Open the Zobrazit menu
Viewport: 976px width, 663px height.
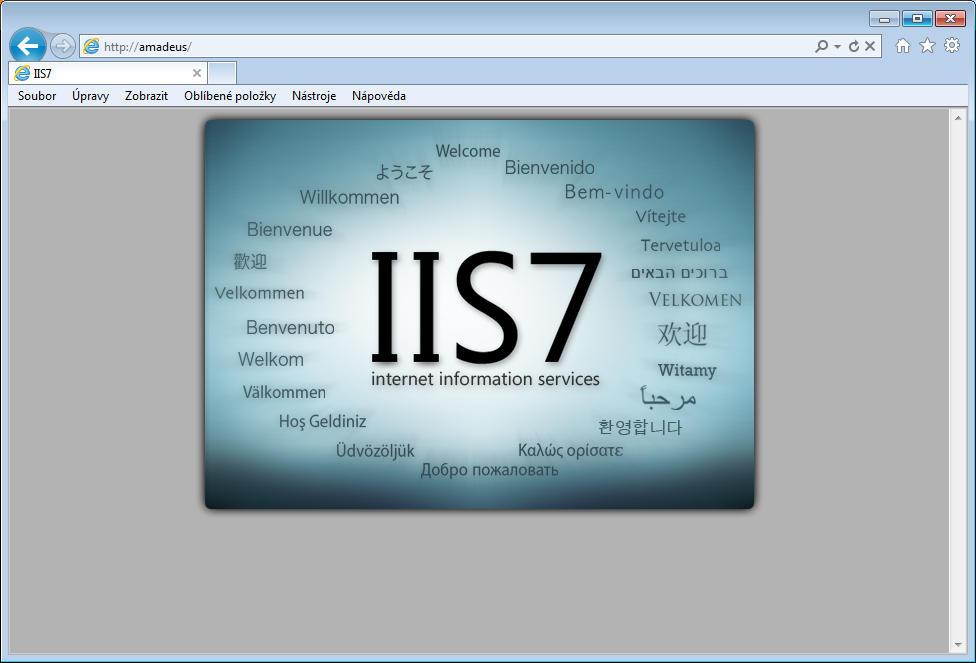[146, 96]
